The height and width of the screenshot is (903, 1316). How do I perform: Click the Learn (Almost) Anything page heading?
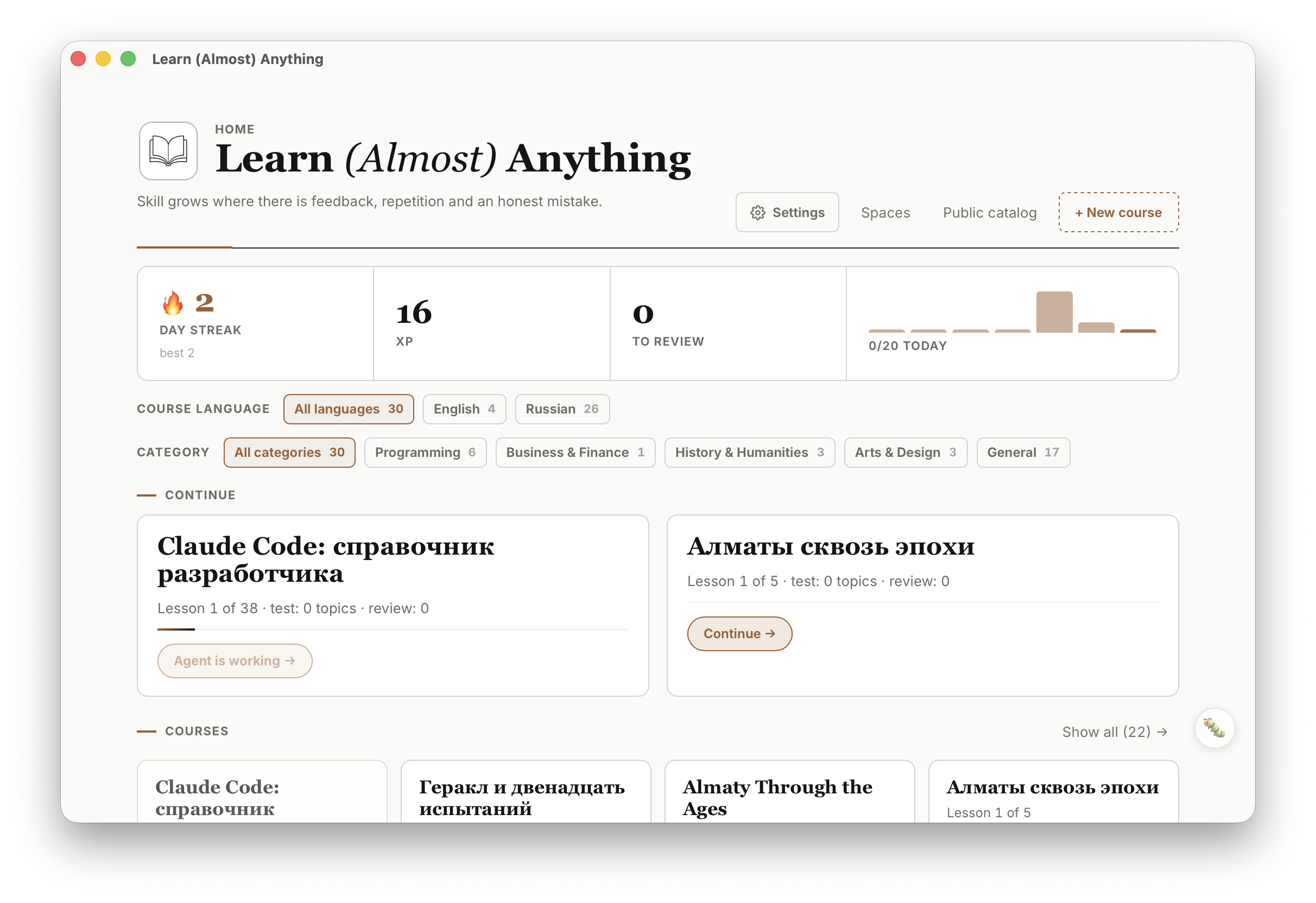[x=453, y=158]
